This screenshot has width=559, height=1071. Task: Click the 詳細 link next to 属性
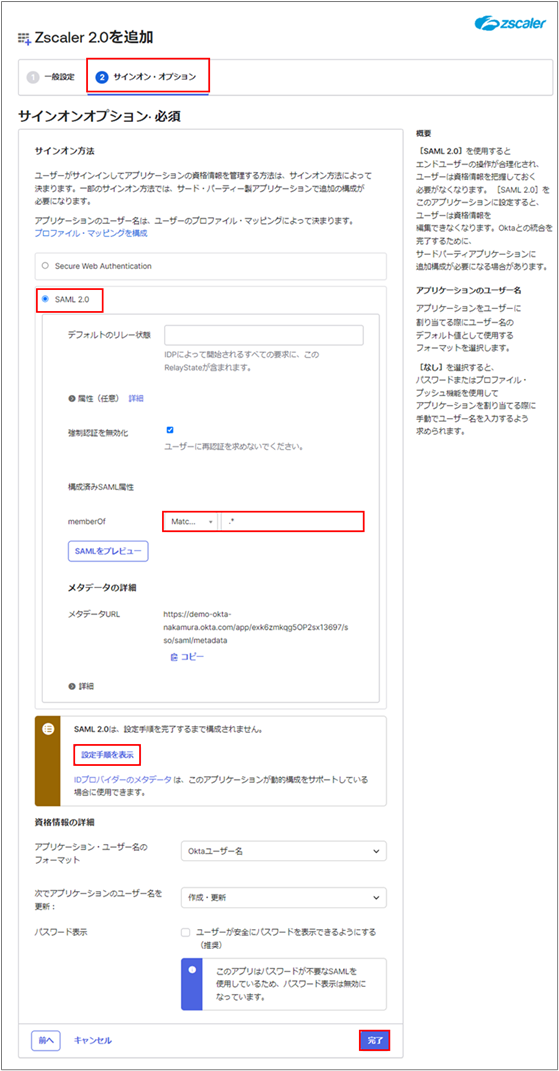[x=136, y=398]
